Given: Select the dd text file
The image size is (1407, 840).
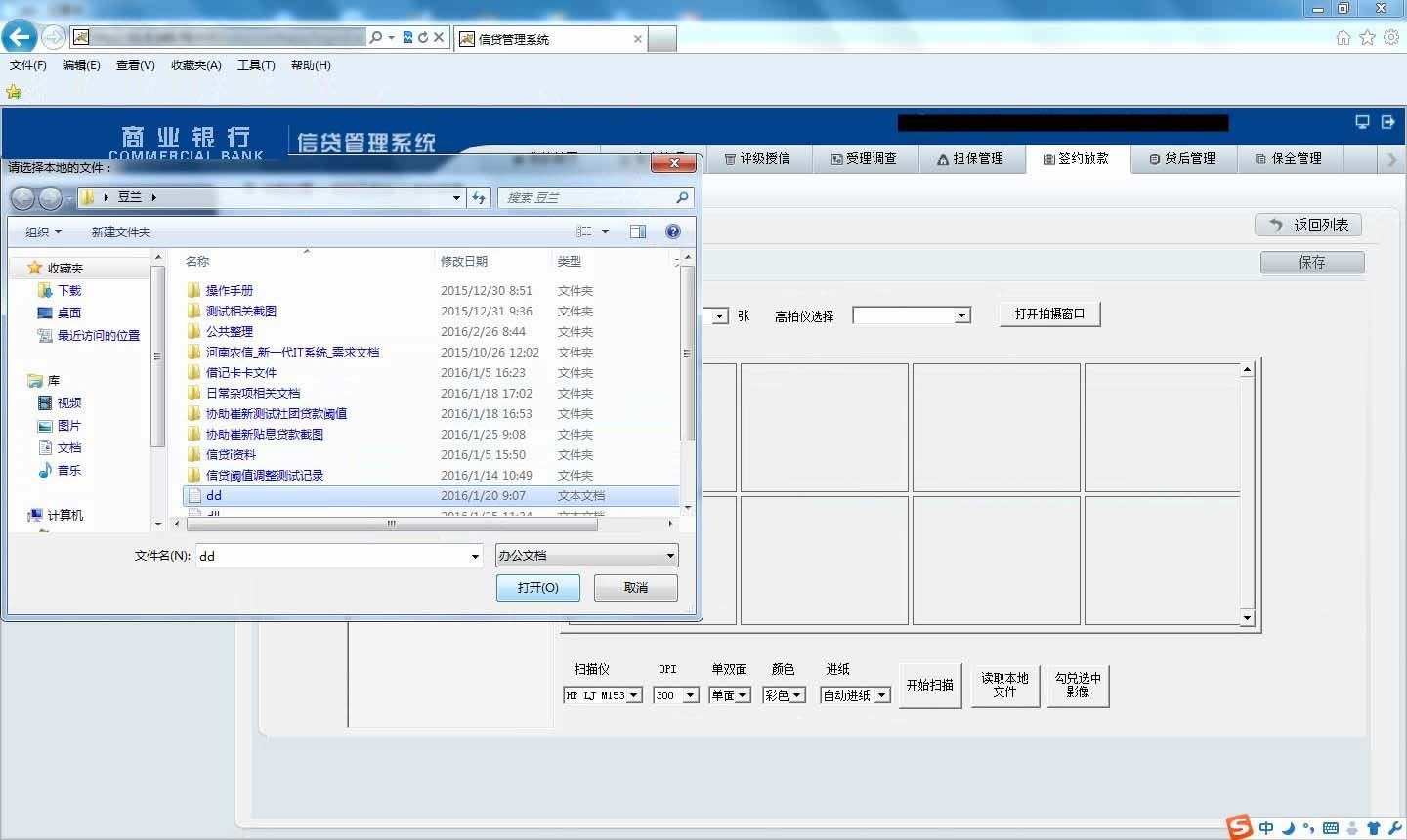Looking at the screenshot, I should pyautogui.click(x=431, y=496).
